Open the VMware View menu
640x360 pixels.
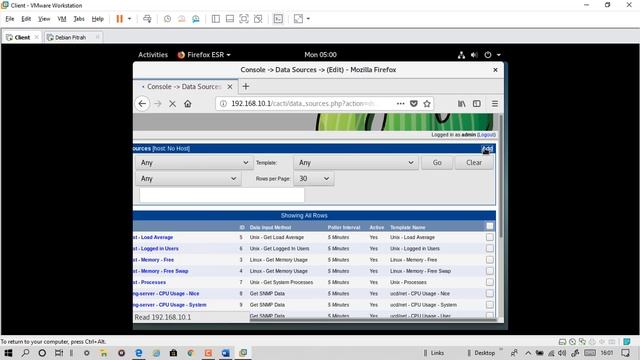point(44,19)
